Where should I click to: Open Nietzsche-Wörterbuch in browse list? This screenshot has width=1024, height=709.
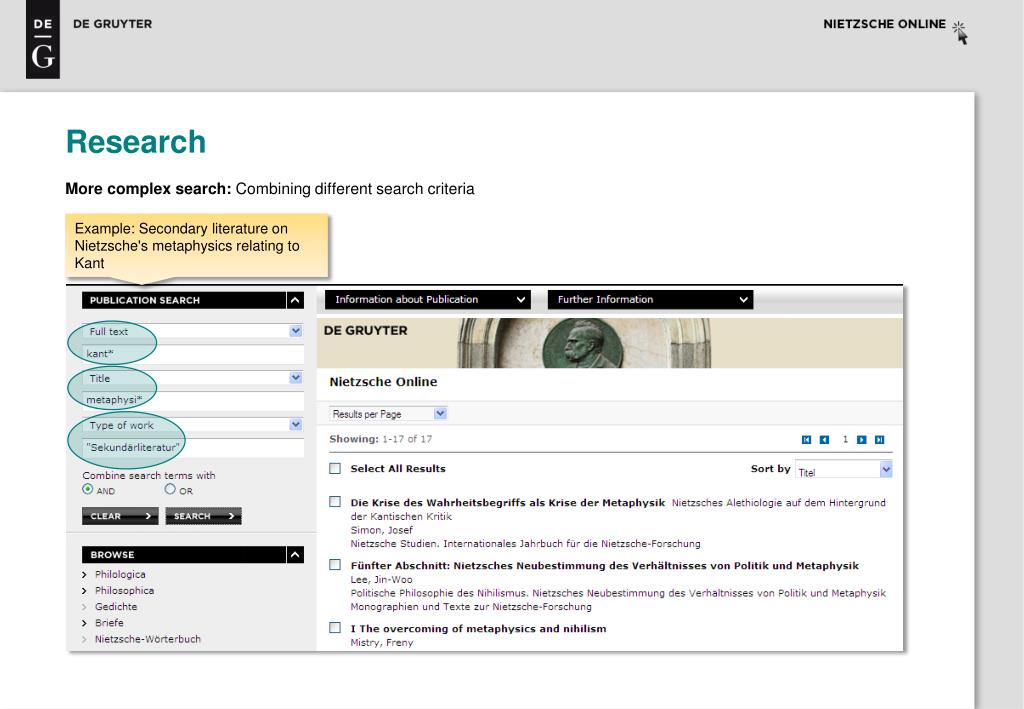(x=148, y=639)
